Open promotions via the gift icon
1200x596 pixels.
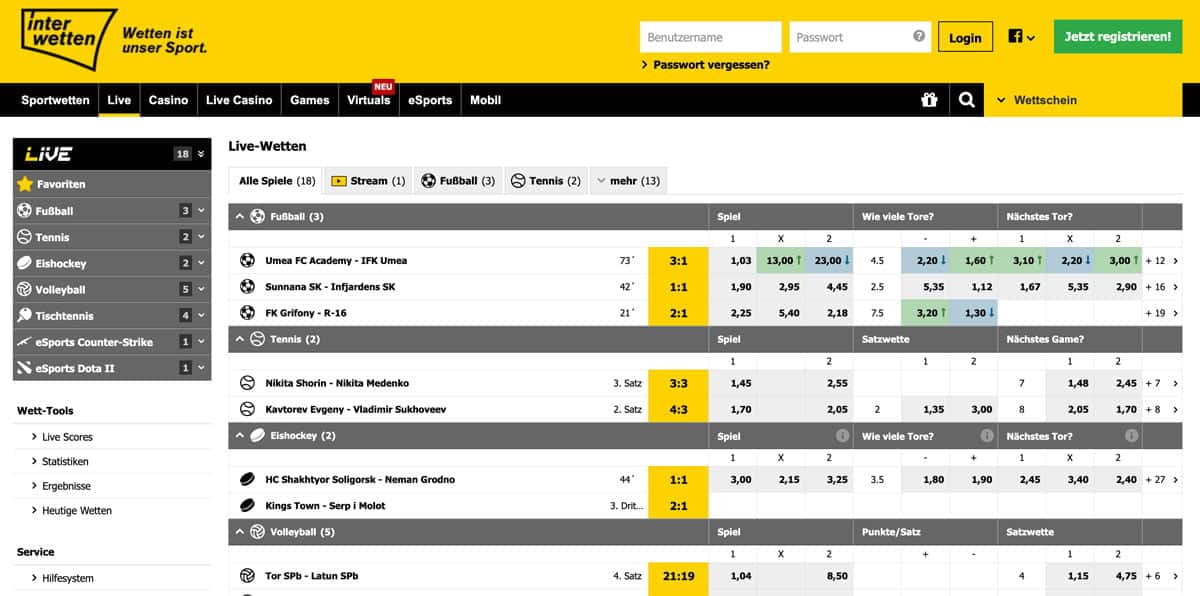tap(930, 100)
